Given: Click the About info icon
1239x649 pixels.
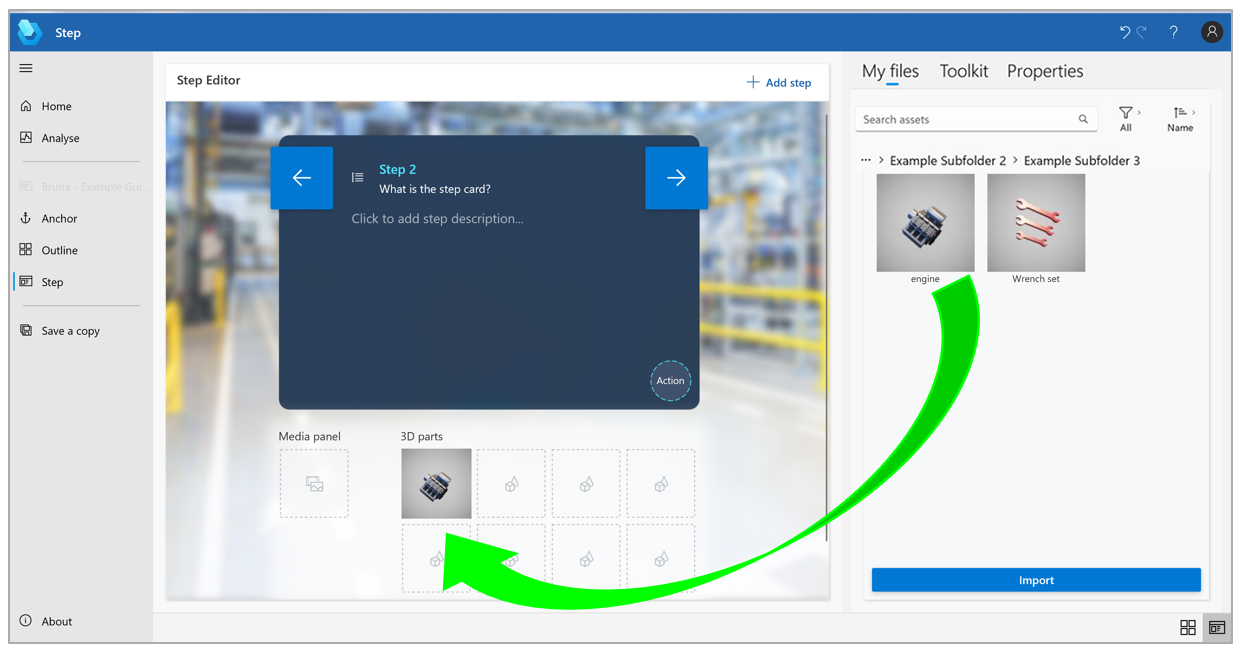Looking at the screenshot, I should 26,621.
